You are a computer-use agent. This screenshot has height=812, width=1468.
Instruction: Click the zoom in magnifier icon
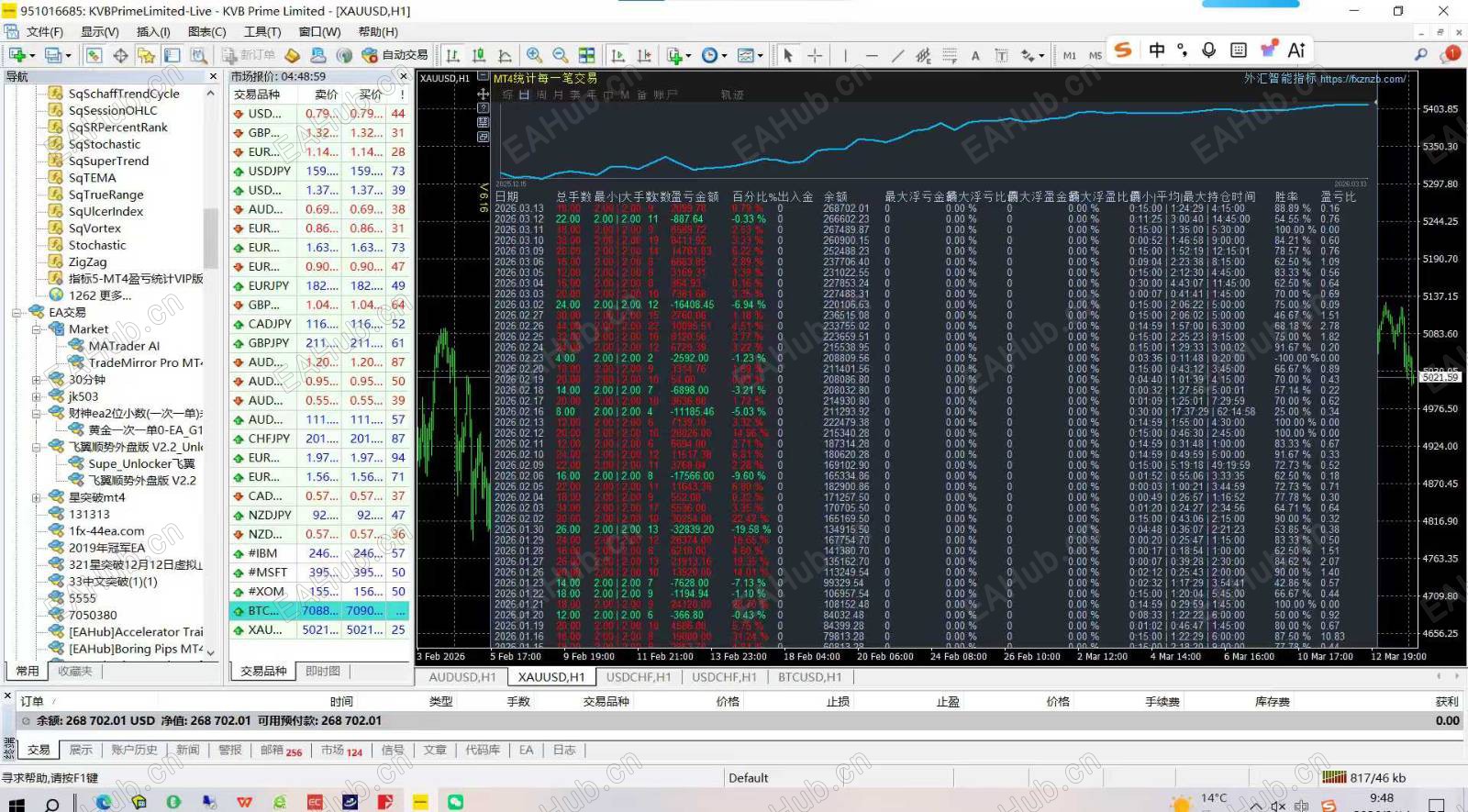(534, 56)
